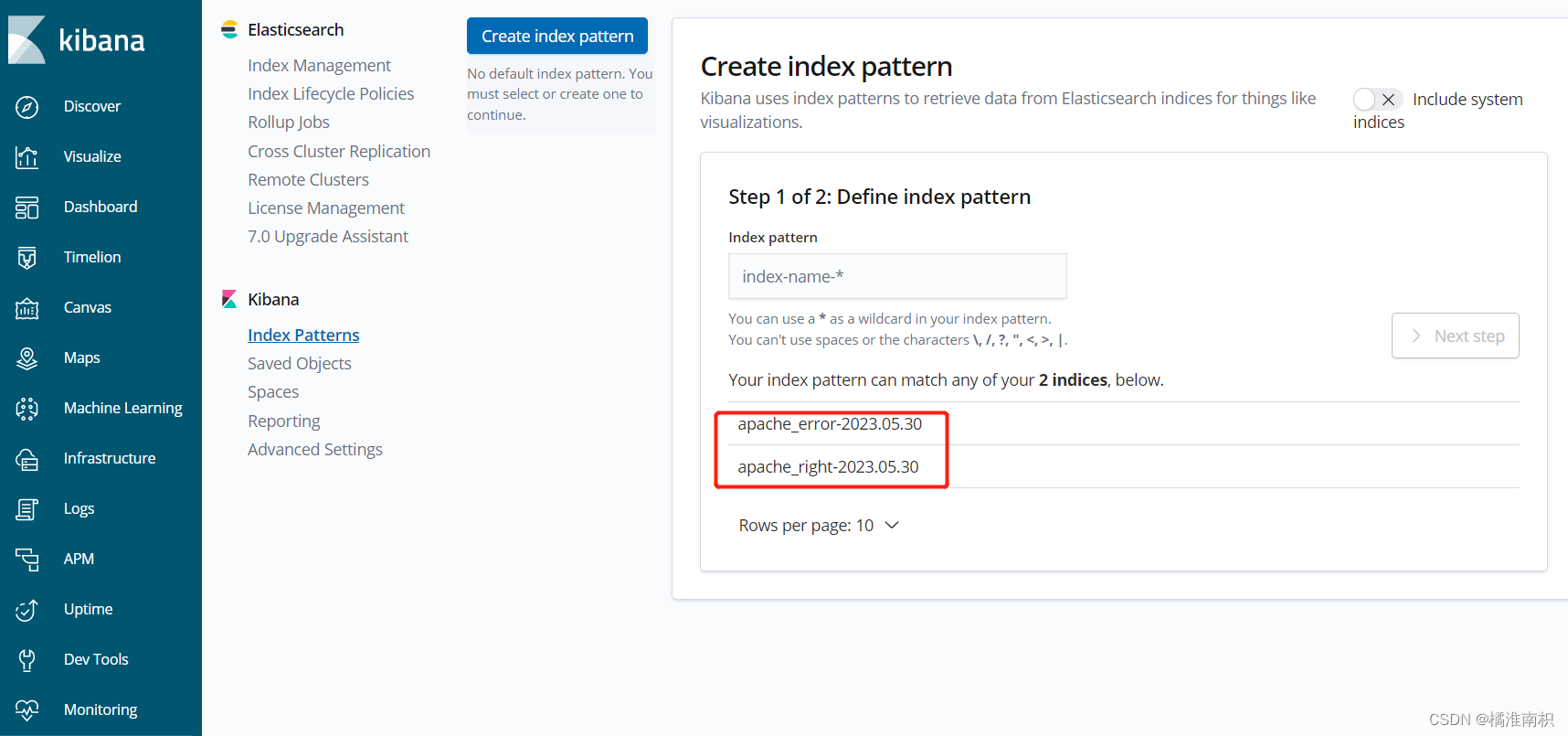Screen dimensions: 1568x736
Task: Go to Rollup Jobs
Action: coord(289,123)
